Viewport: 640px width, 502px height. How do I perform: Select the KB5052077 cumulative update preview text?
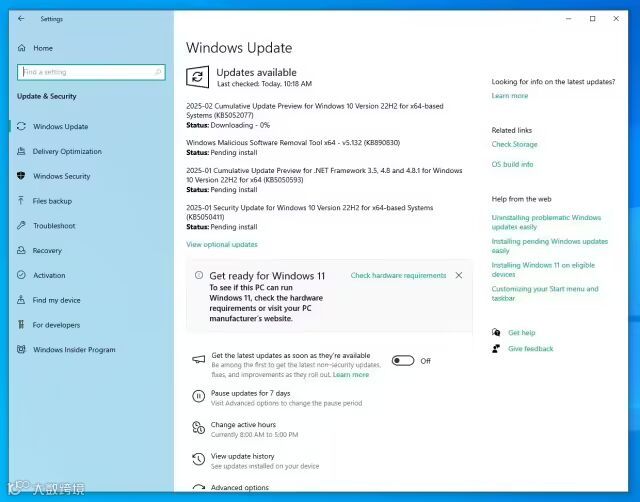point(315,111)
